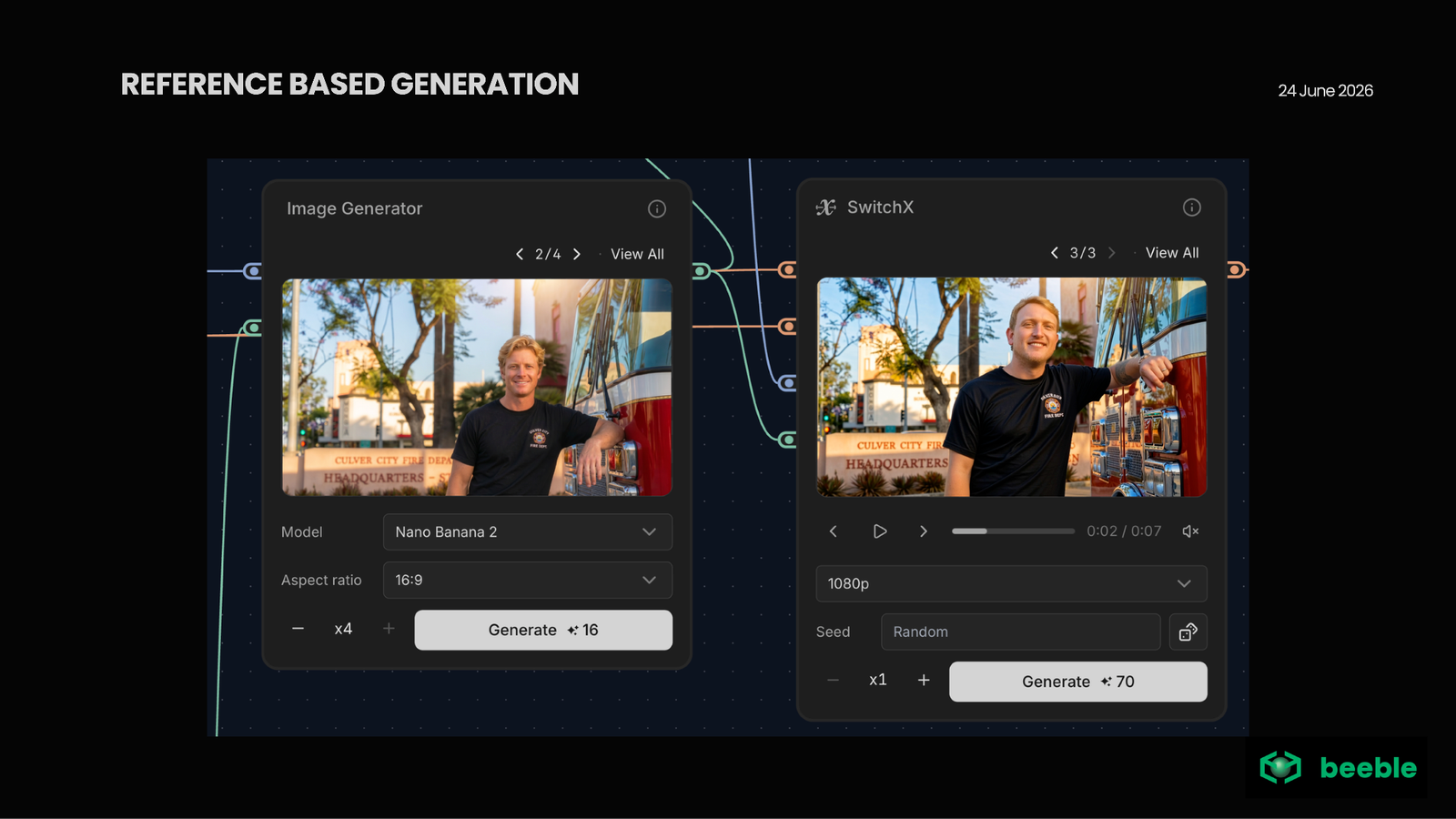Click the x4 count value
The height and width of the screenshot is (819, 1456).
click(343, 629)
